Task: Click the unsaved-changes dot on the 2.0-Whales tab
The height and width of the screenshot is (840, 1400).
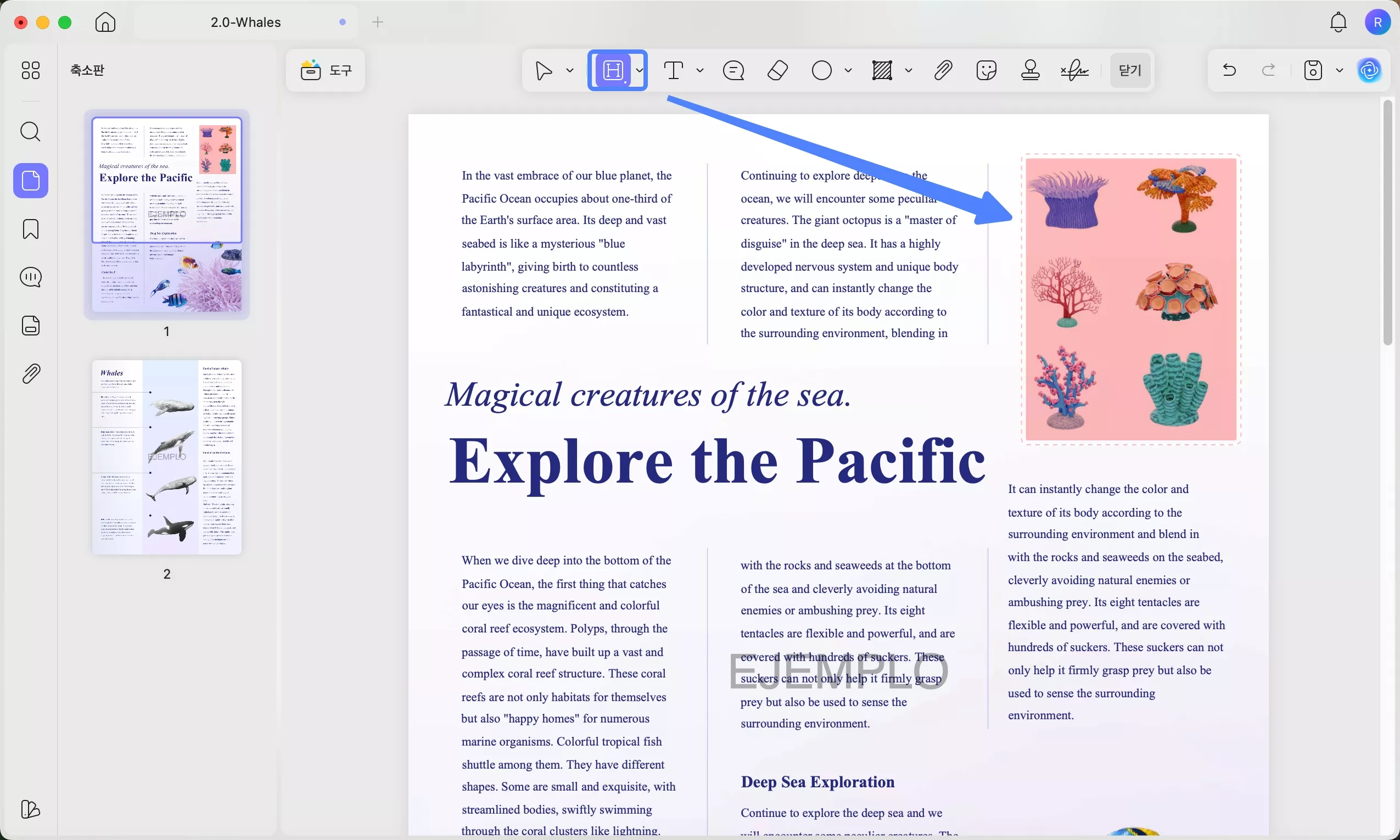Action: [x=343, y=22]
